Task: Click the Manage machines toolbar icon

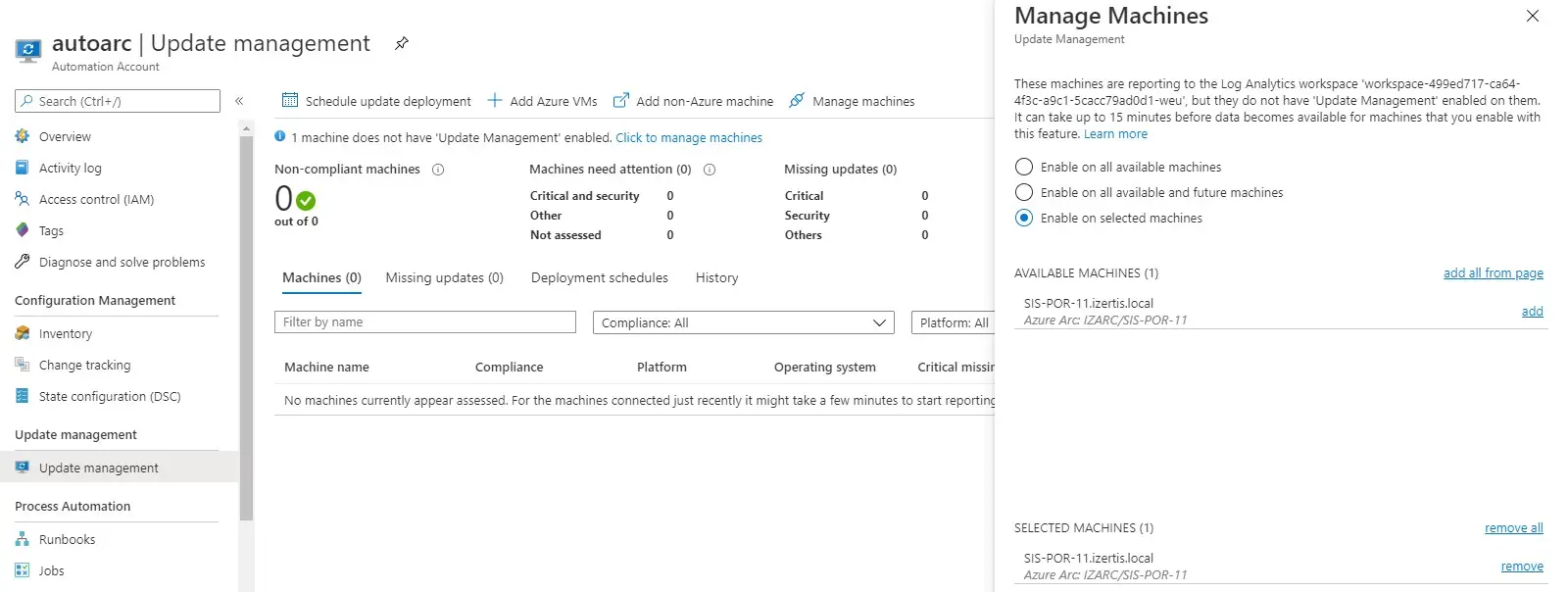Action: (797, 100)
